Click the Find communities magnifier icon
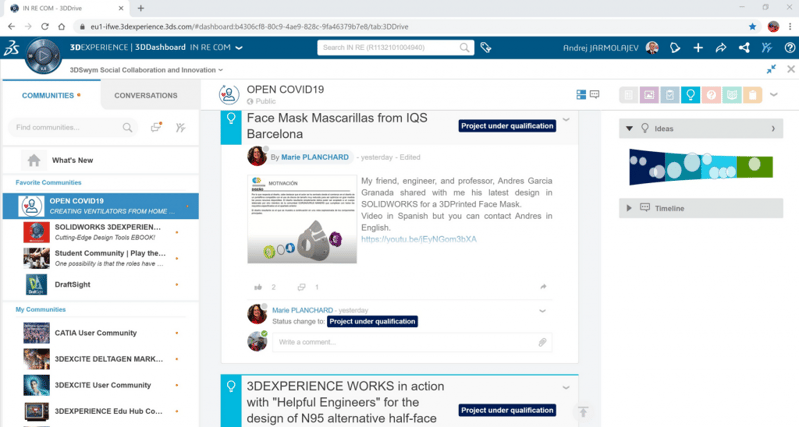 pos(127,127)
